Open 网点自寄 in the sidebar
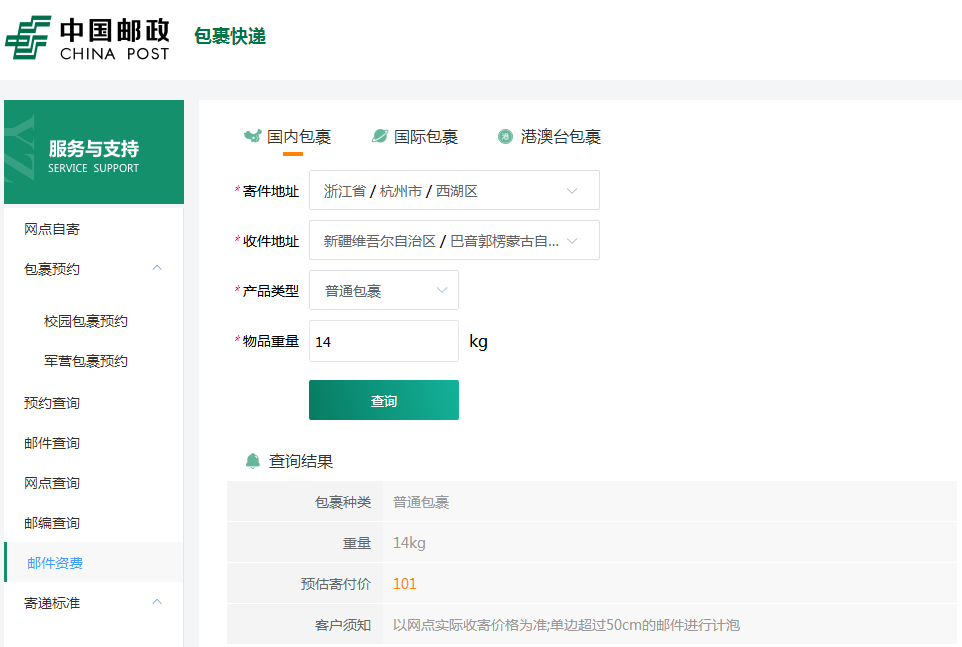This screenshot has height=647, width=962. coord(52,229)
